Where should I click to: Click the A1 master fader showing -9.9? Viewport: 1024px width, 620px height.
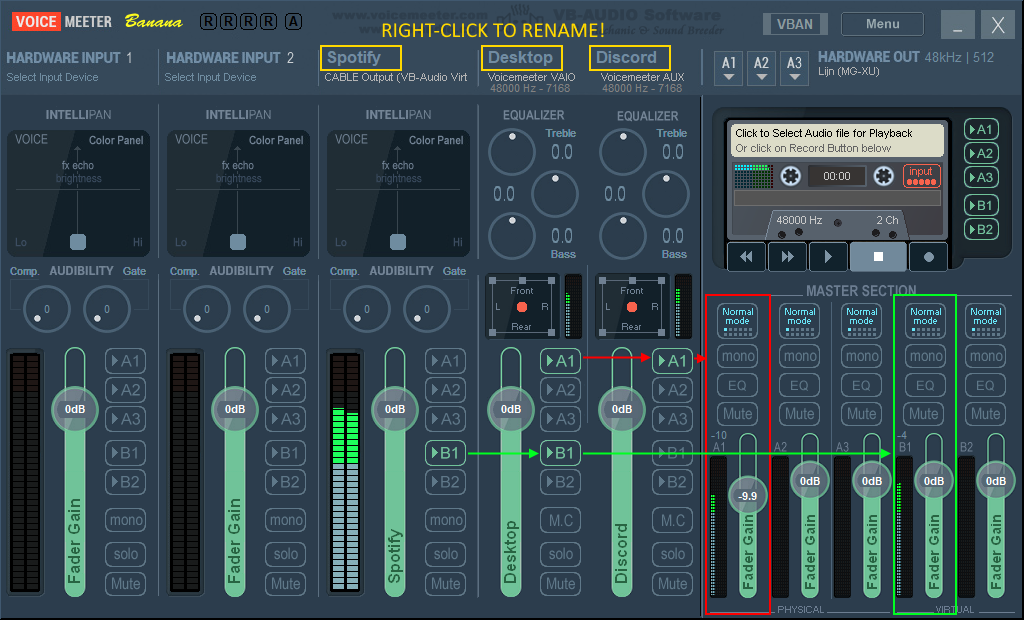coord(748,496)
